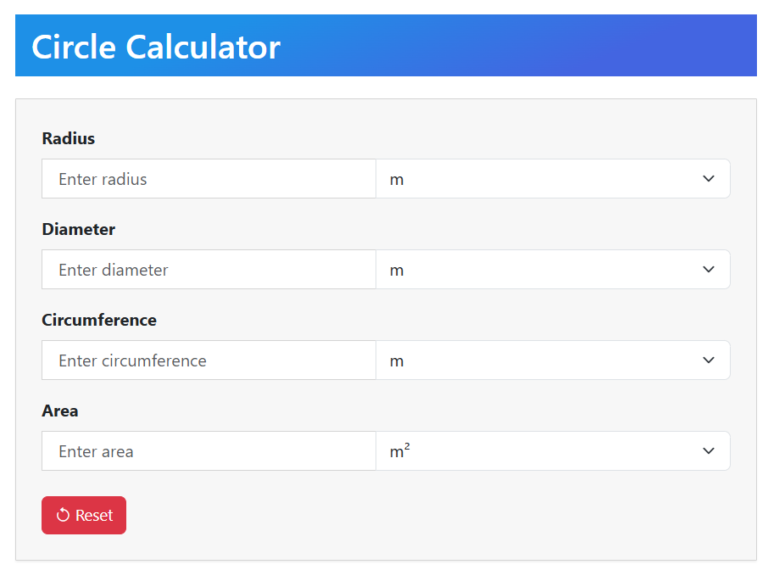Open the Circumference unit dropdown showing m
Image resolution: width=768 pixels, height=570 pixels.
click(x=553, y=360)
